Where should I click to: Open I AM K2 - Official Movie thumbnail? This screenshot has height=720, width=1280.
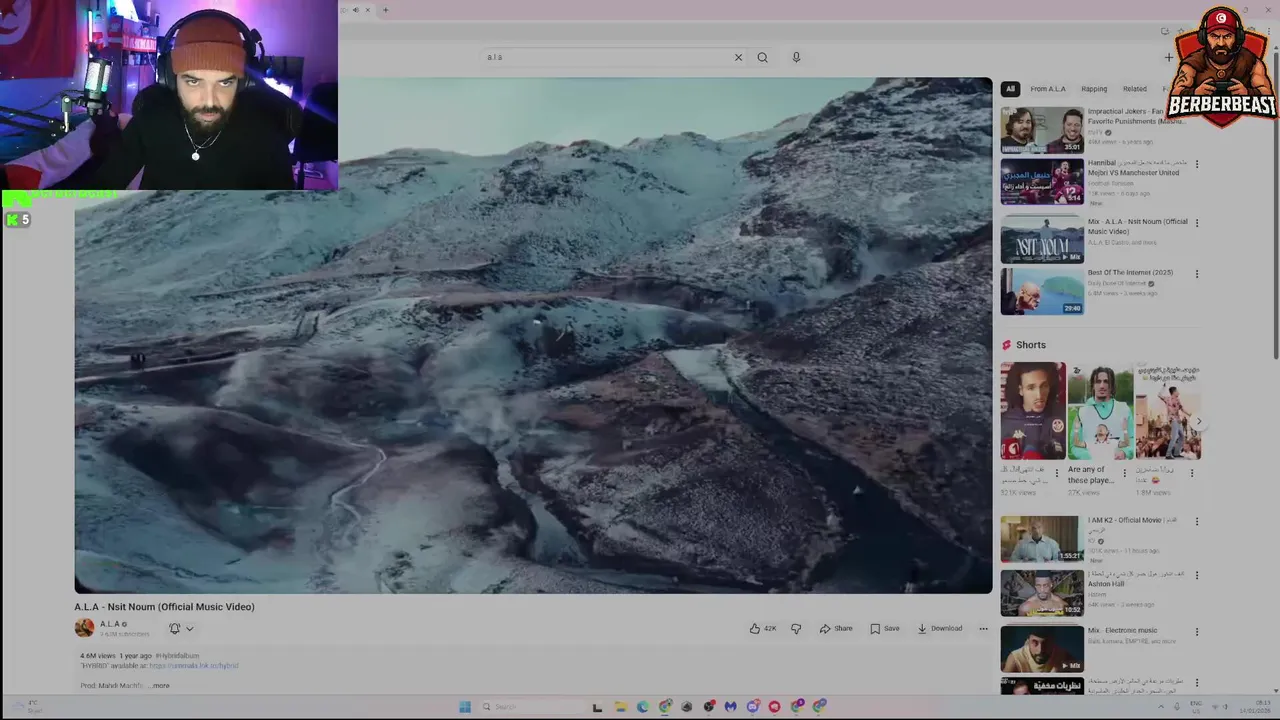coord(1042,539)
